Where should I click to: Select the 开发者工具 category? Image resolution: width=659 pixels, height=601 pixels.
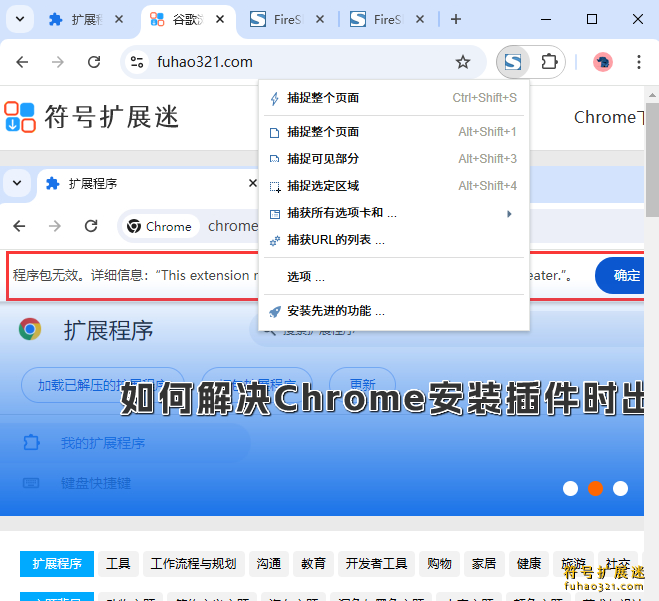[376, 564]
